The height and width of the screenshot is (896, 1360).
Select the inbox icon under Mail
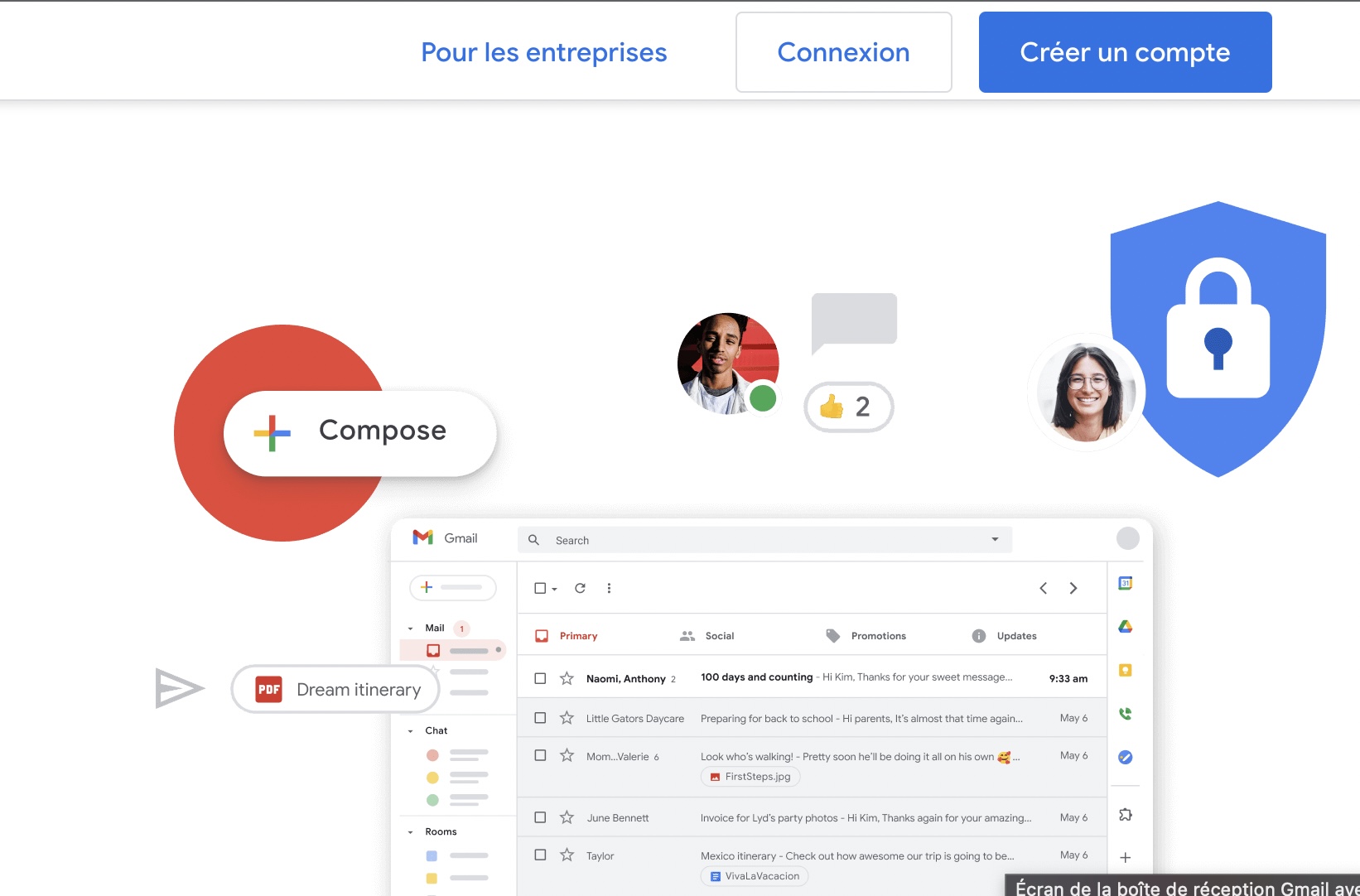pyautogui.click(x=433, y=650)
